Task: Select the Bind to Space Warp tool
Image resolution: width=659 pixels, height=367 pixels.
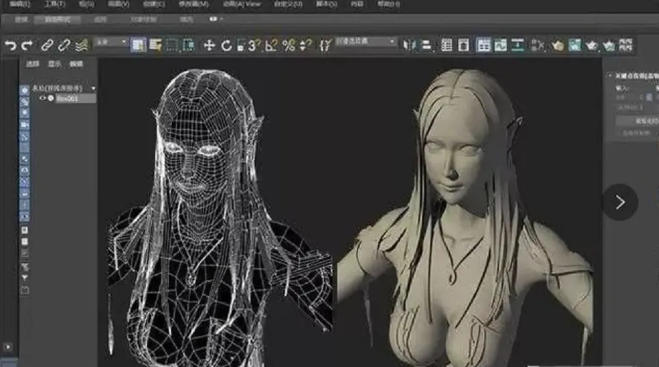Action: click(82, 45)
